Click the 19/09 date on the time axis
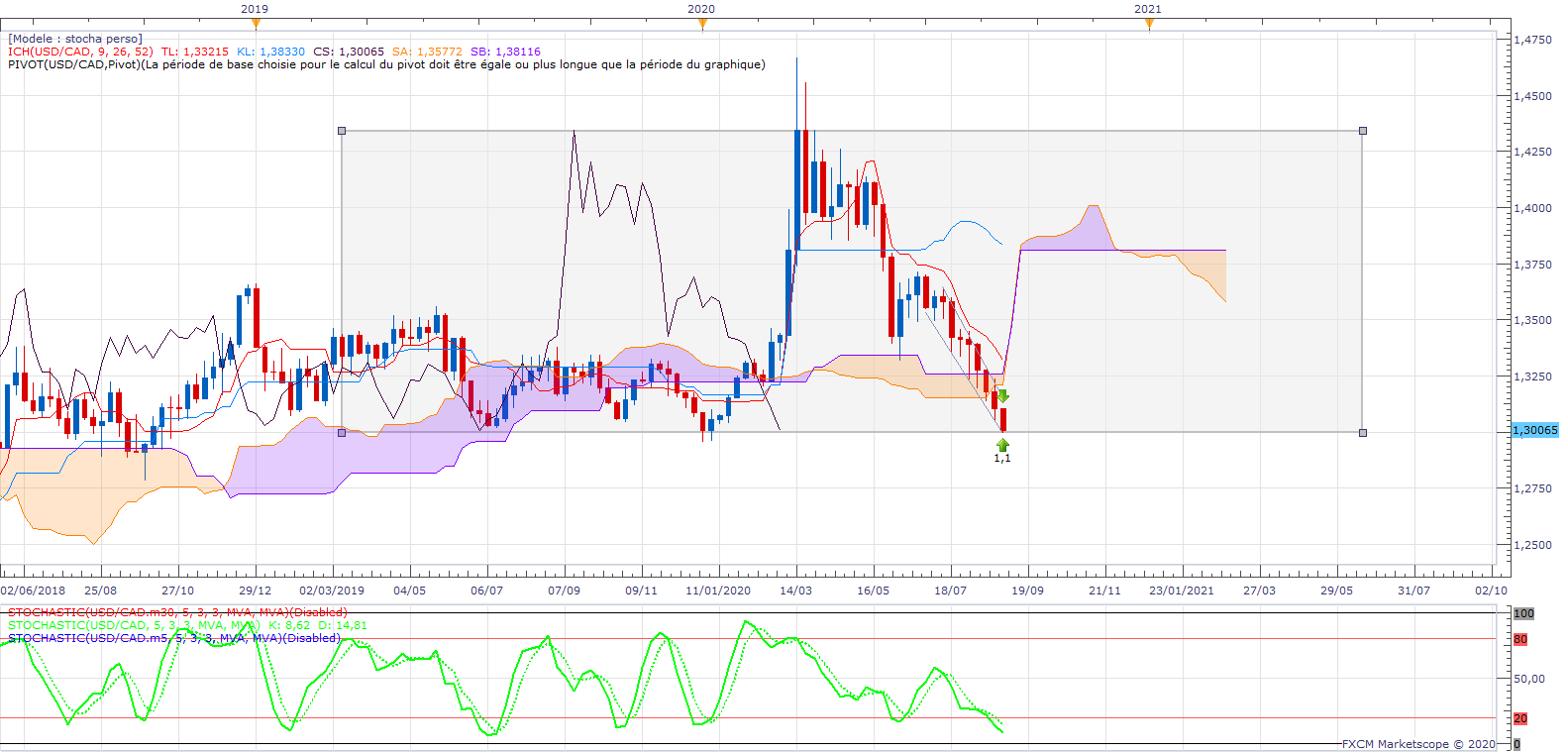 (1027, 591)
